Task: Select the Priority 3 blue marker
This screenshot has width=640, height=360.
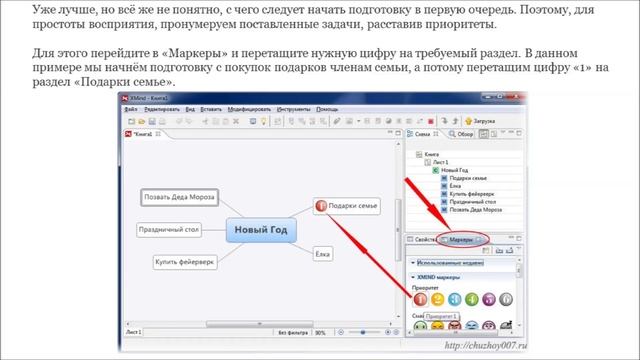Action: pos(455,299)
